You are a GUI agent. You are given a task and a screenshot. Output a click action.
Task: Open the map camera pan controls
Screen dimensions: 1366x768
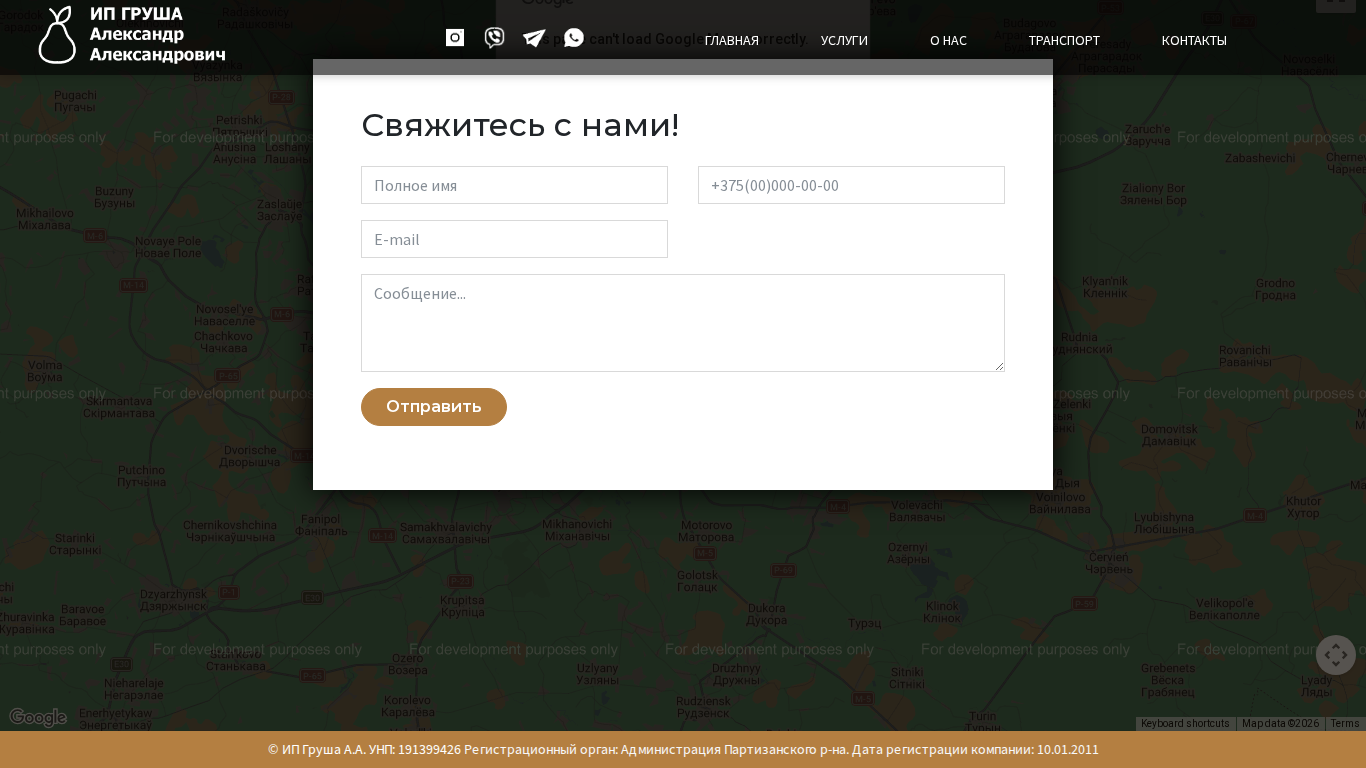(x=1336, y=655)
